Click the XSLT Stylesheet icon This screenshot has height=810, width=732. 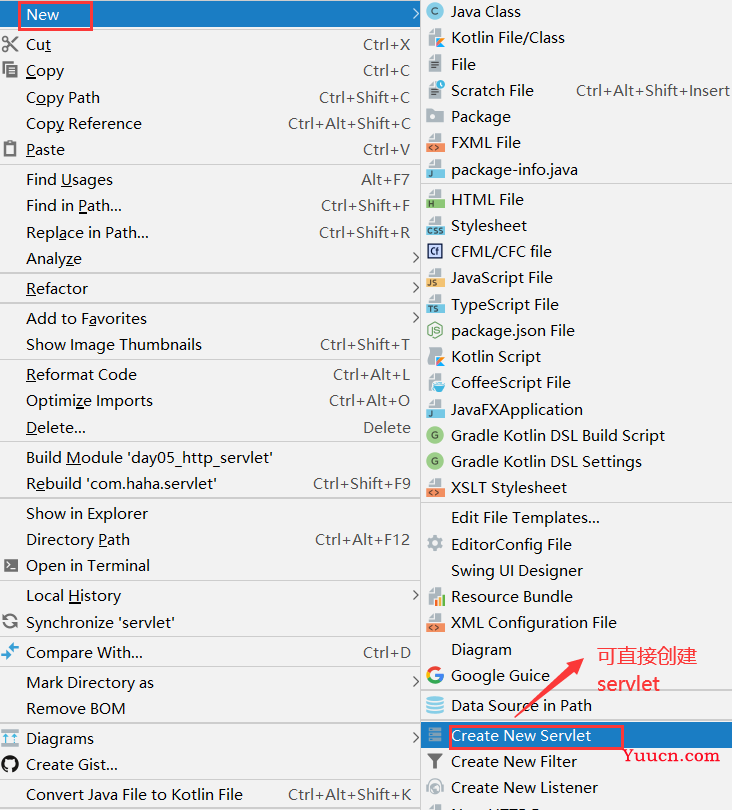(x=435, y=488)
